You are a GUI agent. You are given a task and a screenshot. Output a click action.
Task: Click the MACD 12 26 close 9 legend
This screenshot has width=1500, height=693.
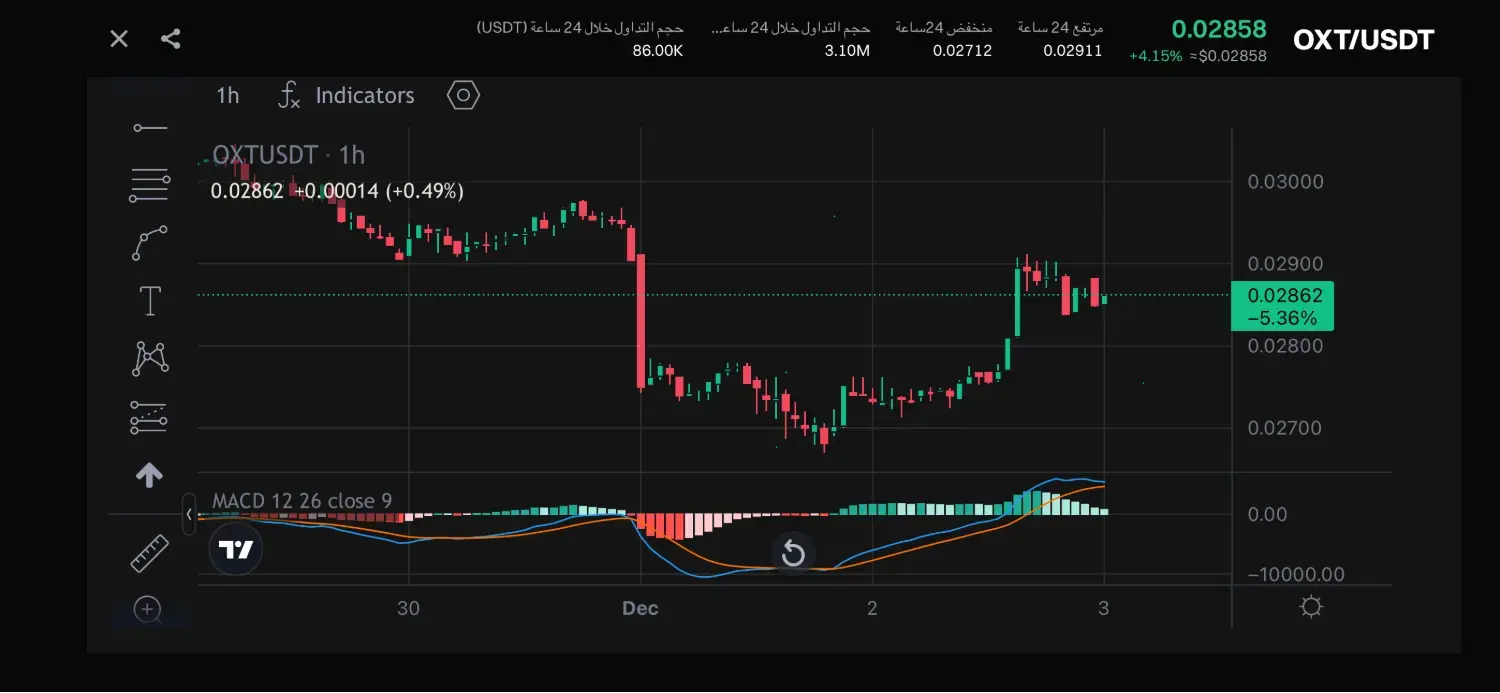click(302, 501)
